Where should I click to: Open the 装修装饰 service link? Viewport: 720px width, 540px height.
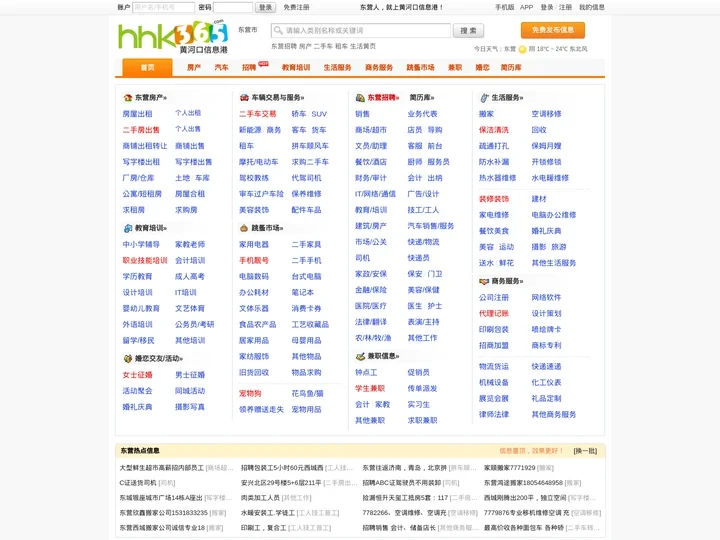pyautogui.click(x=494, y=199)
